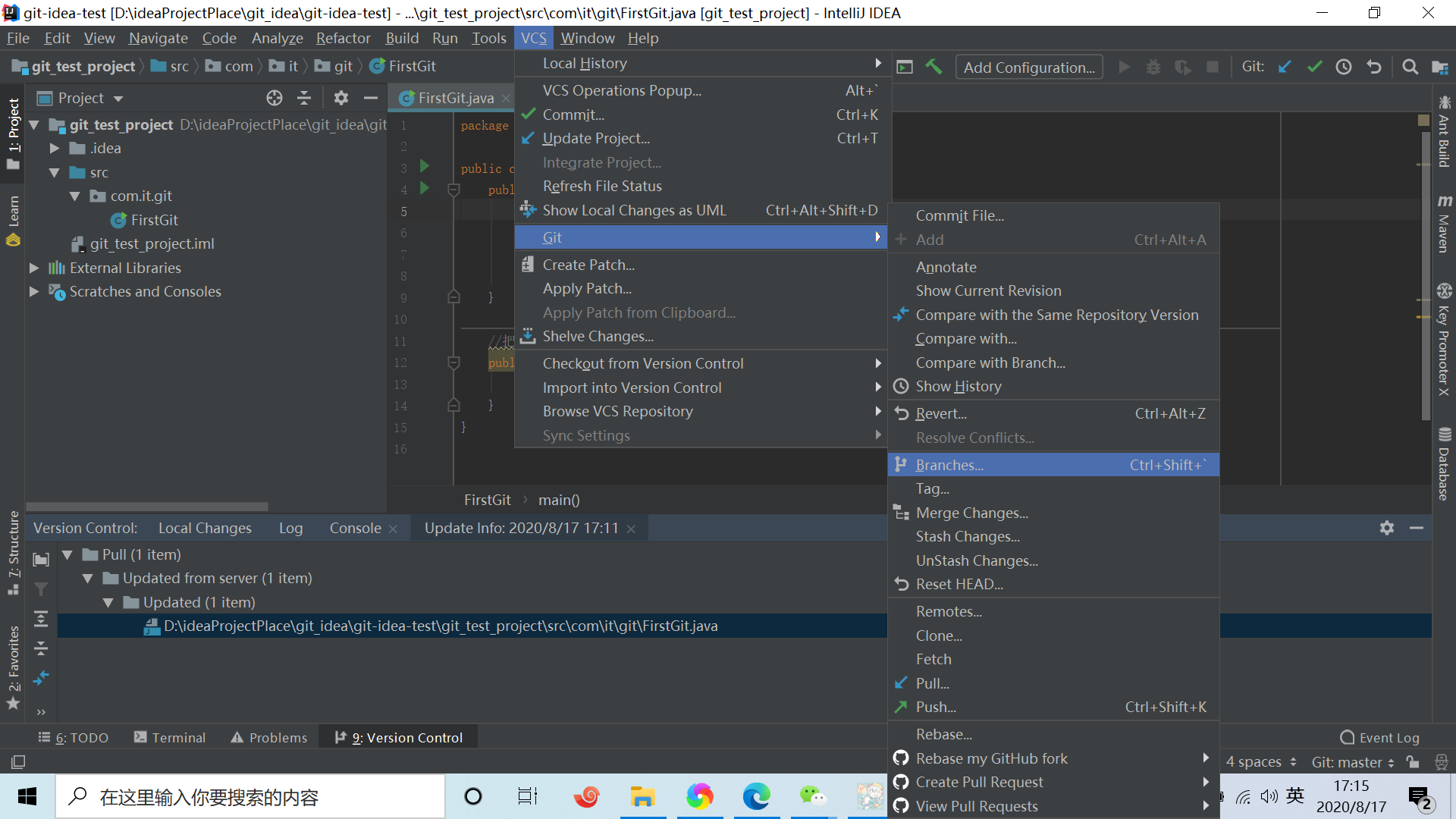
Task: Open the Problems tool window button
Action: pos(269,738)
